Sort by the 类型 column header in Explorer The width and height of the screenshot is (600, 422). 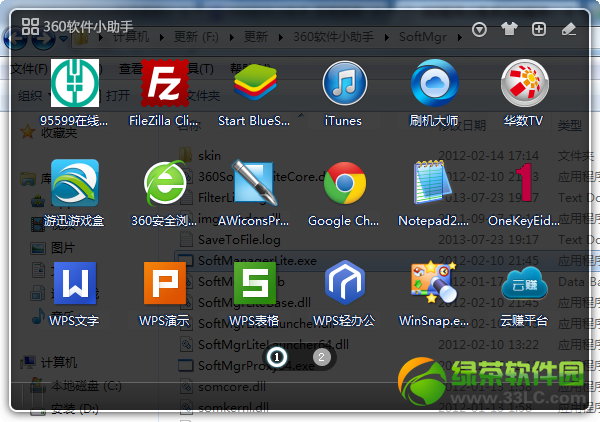coord(569,125)
